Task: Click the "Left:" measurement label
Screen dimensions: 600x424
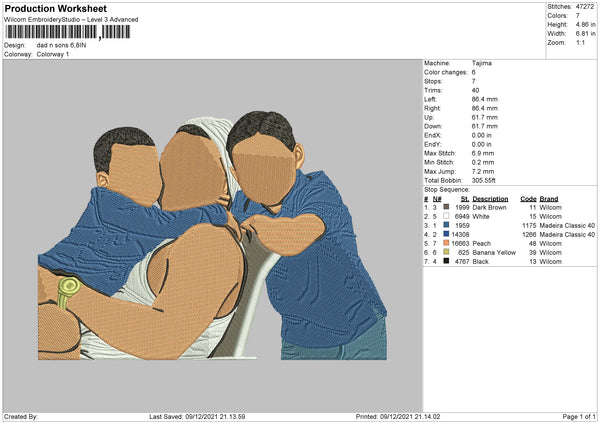Action: [x=430, y=99]
